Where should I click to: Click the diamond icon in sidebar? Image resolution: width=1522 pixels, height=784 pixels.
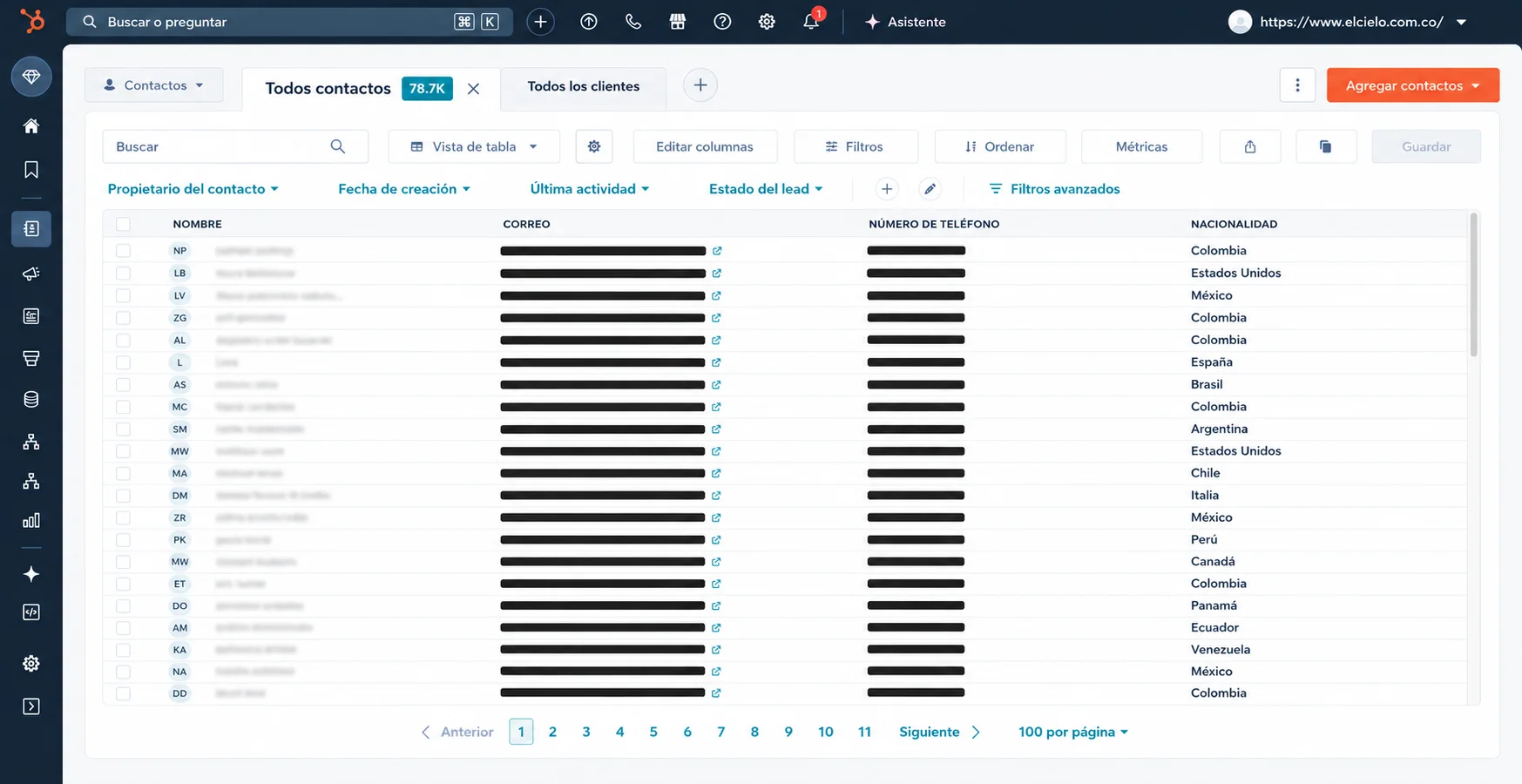(x=31, y=77)
